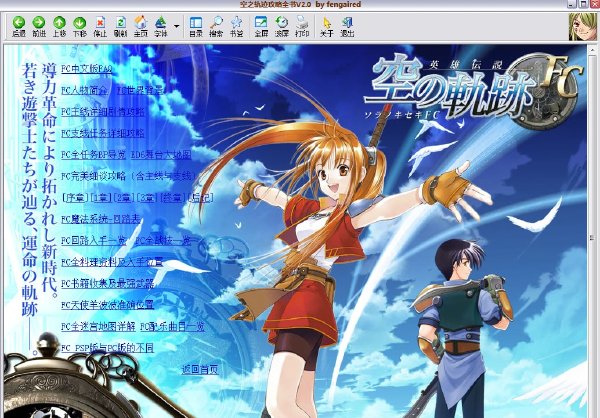Click the 前进 (Forward) toolbar icon
The width and height of the screenshot is (600, 418).
coord(39,26)
